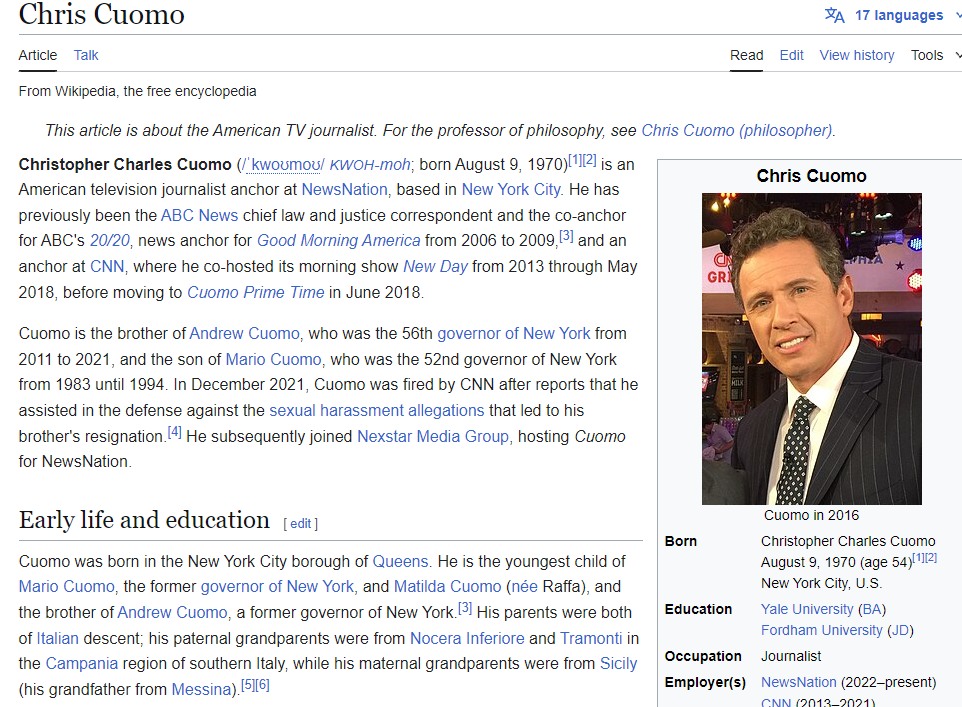This screenshot has width=962, height=707.
Task: Follow Nocera Inferiore link
Action: [x=467, y=638]
